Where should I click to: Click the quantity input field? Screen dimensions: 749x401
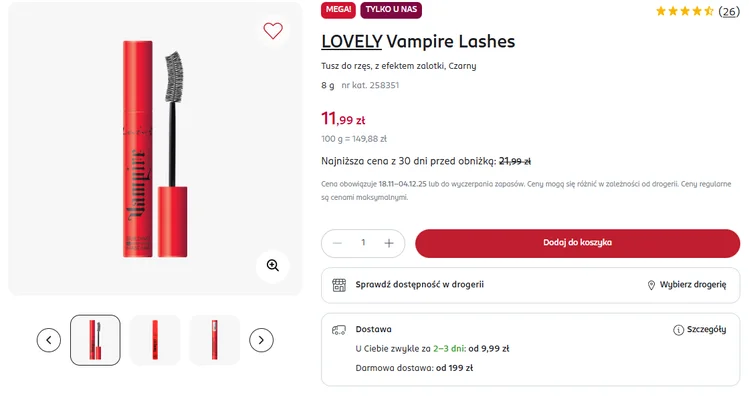click(x=363, y=243)
